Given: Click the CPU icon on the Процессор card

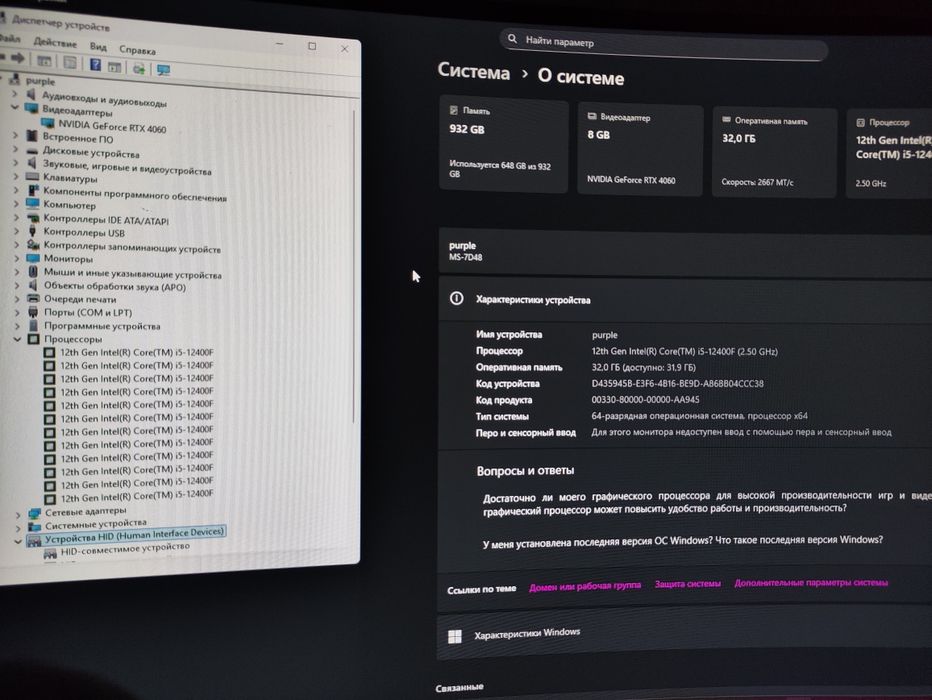Looking at the screenshot, I should [x=860, y=122].
